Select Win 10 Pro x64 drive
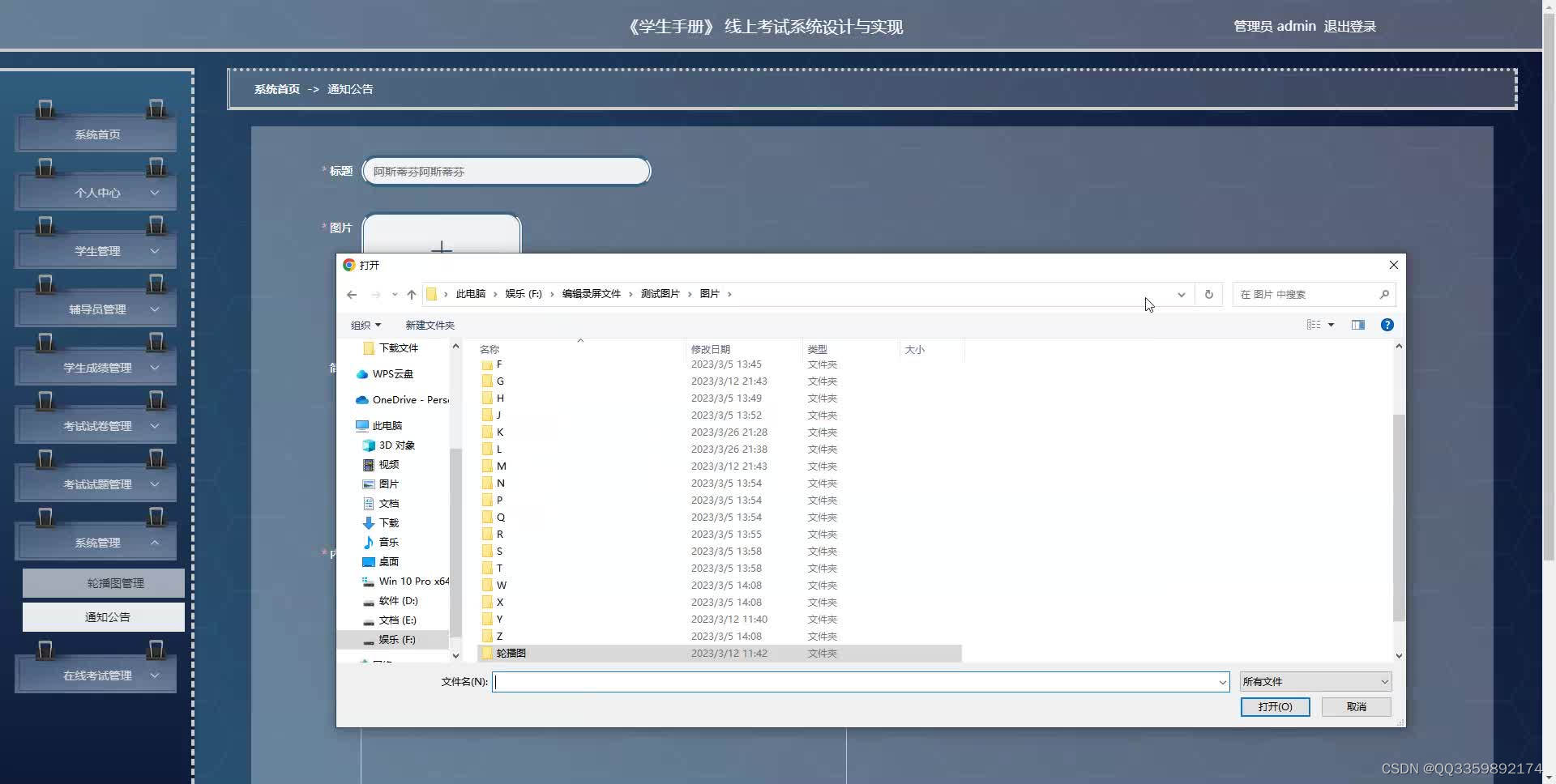 coord(405,581)
